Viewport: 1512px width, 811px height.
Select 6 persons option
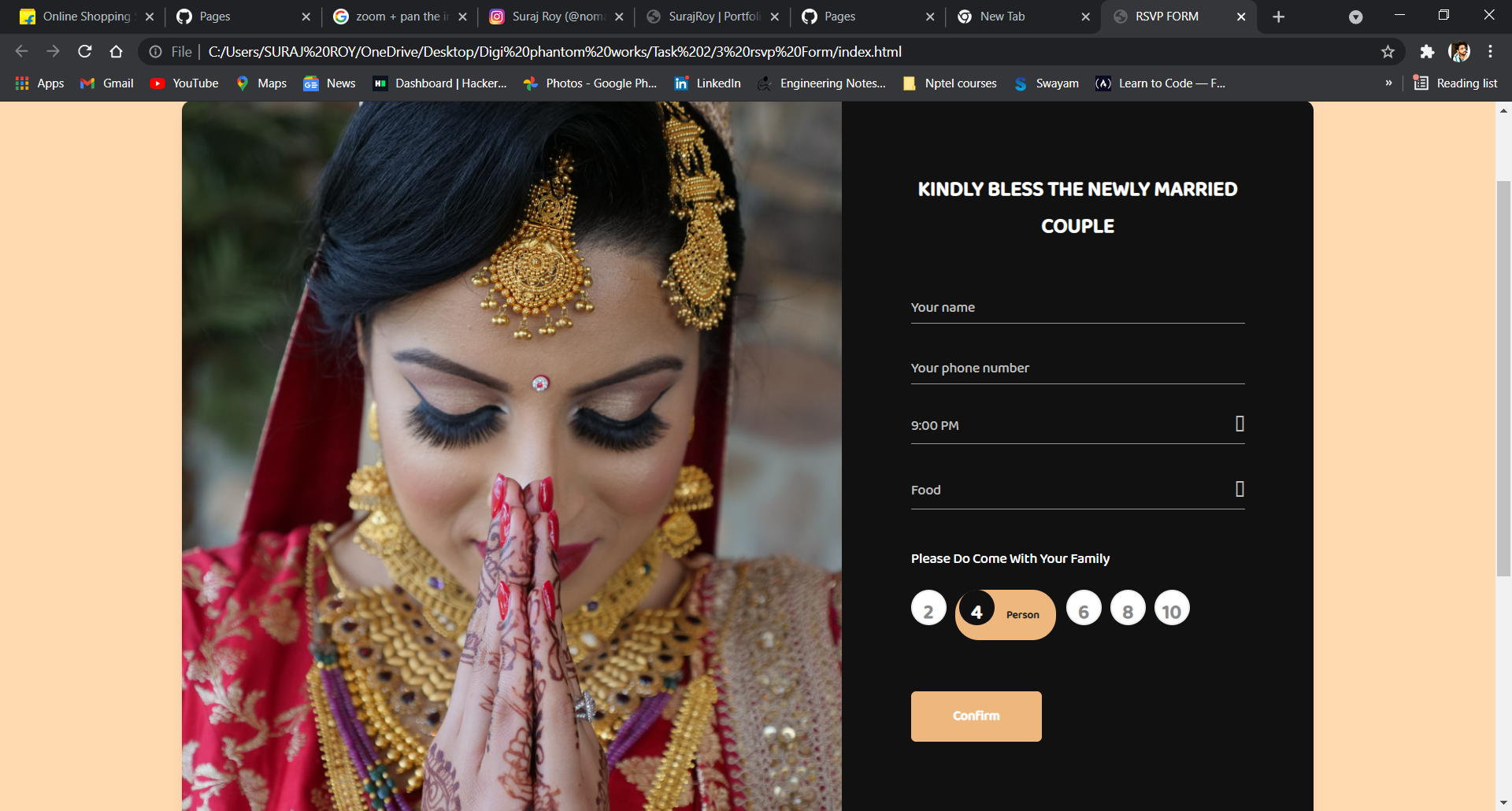pos(1084,609)
